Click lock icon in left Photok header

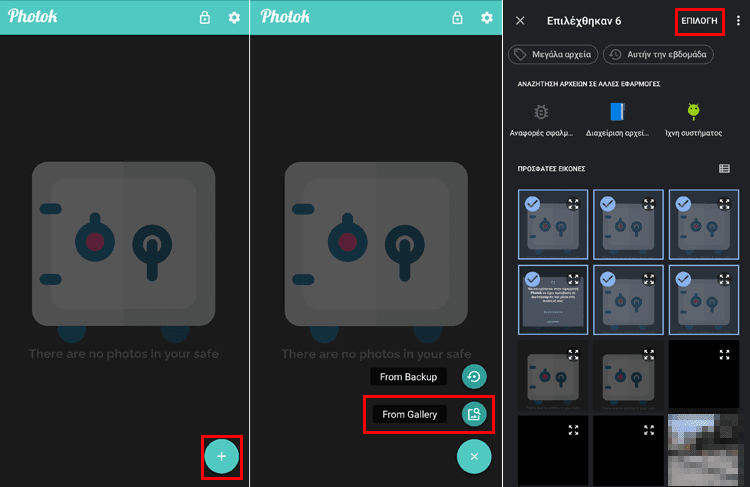[205, 18]
